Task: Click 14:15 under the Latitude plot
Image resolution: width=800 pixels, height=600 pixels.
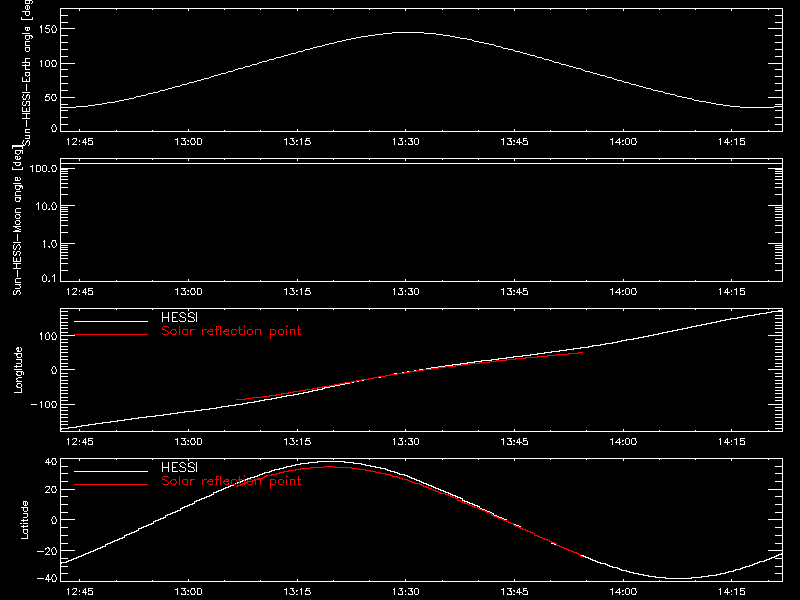Action: pyautogui.click(x=732, y=591)
